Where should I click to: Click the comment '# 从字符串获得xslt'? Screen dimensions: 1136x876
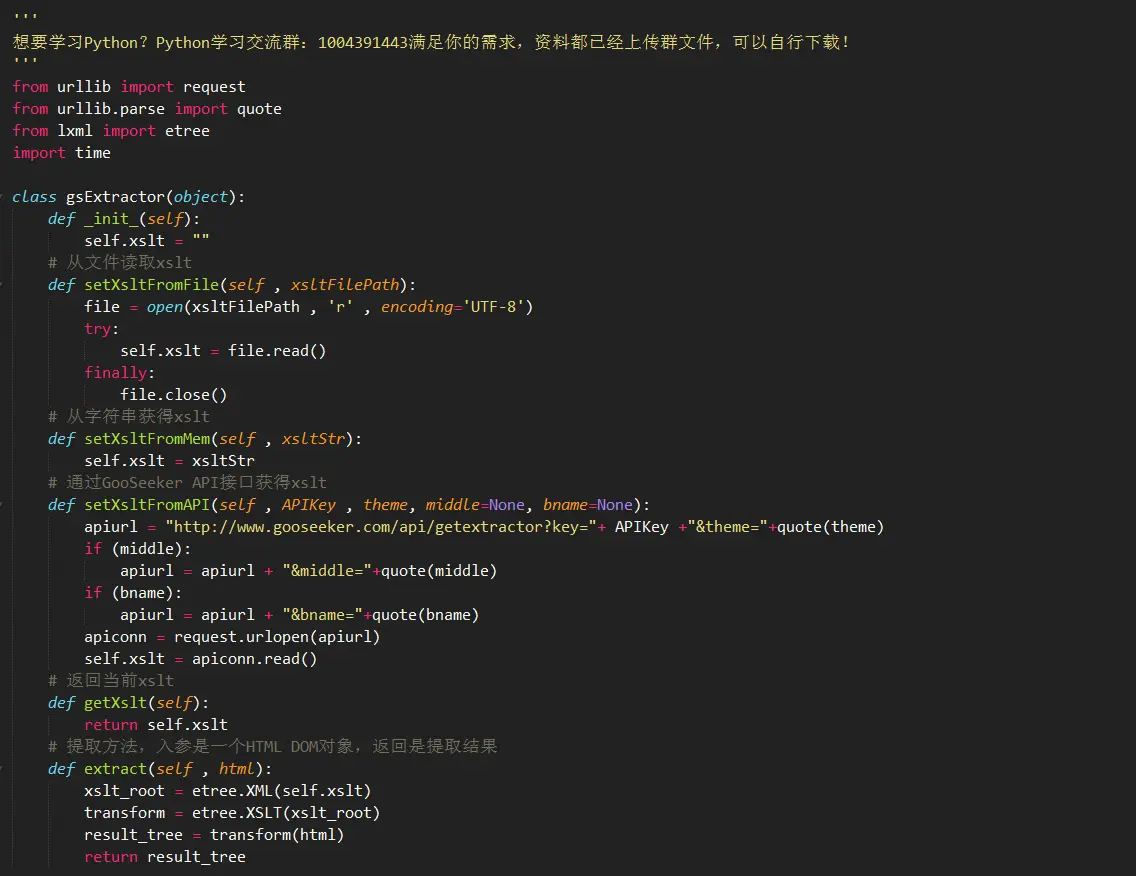(129, 417)
